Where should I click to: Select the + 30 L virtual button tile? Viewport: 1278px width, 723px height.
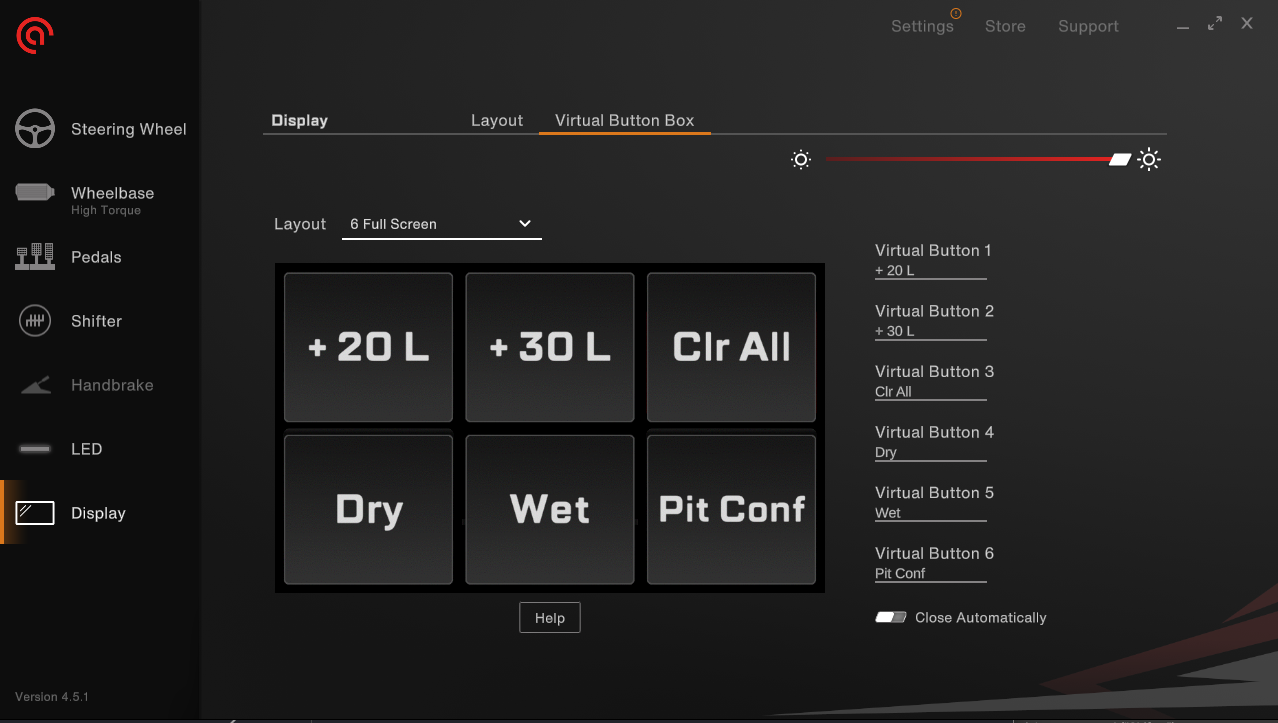click(x=550, y=347)
